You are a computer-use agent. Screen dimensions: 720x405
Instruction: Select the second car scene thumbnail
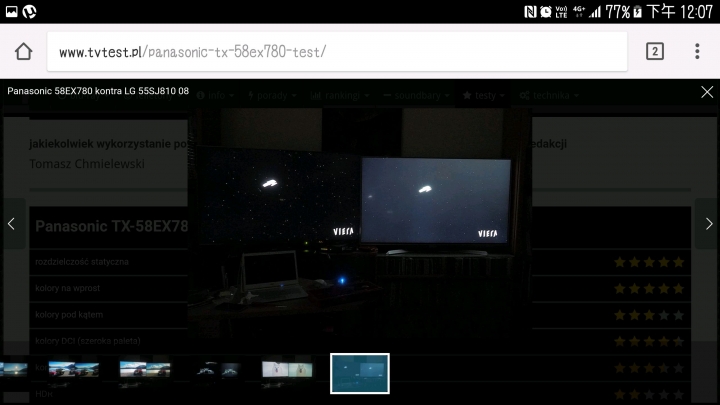click(x=145, y=369)
